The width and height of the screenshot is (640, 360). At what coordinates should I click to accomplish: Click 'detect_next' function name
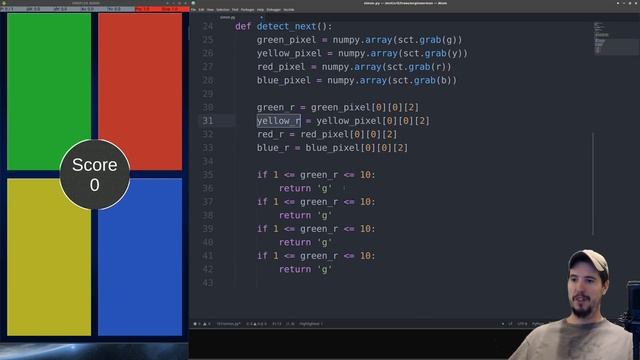click(287, 26)
